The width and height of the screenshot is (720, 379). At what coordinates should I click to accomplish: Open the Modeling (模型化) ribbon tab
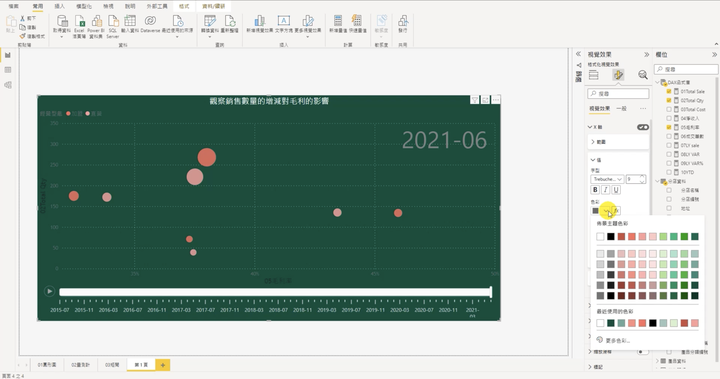click(x=84, y=6)
